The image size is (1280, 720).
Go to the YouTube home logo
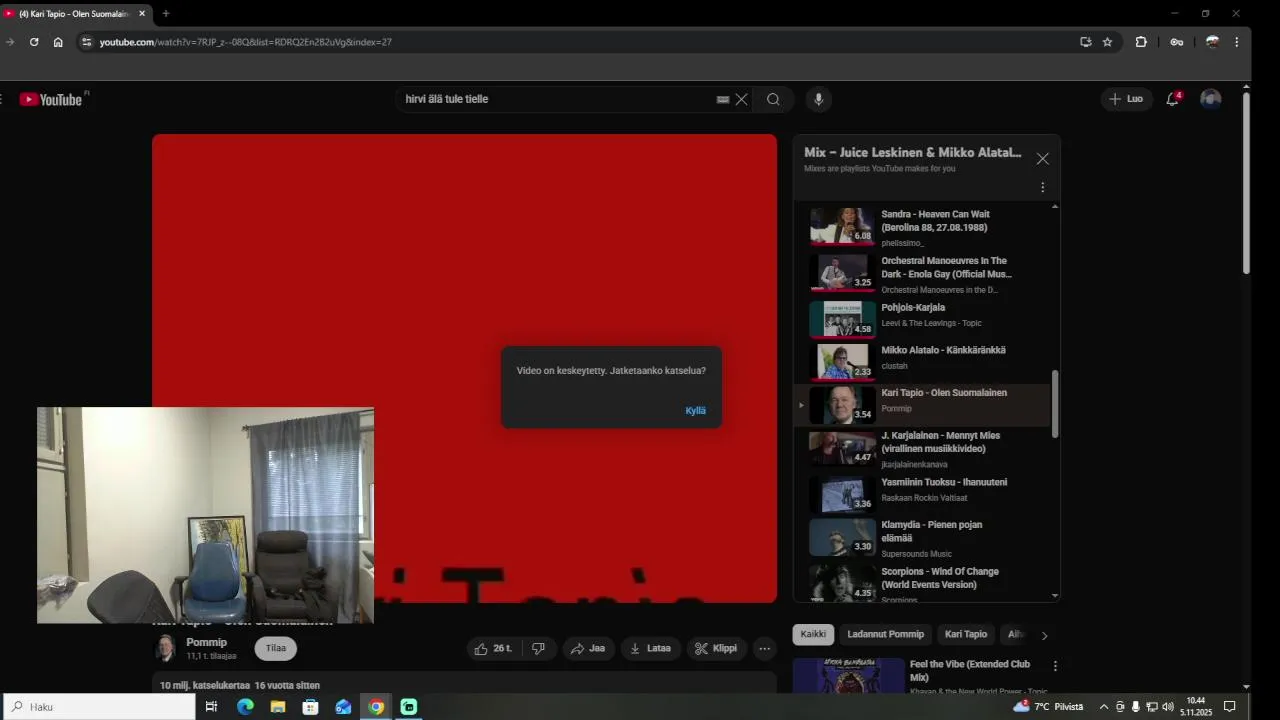tap(51, 99)
